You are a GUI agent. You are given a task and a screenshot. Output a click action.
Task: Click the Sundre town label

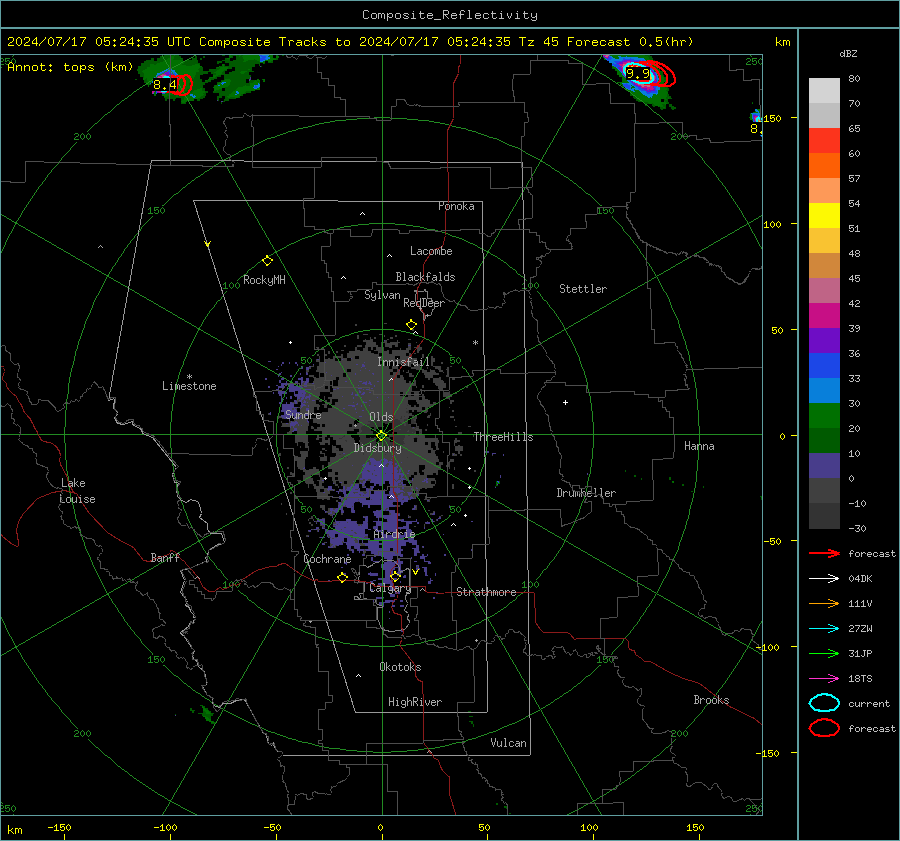303,415
